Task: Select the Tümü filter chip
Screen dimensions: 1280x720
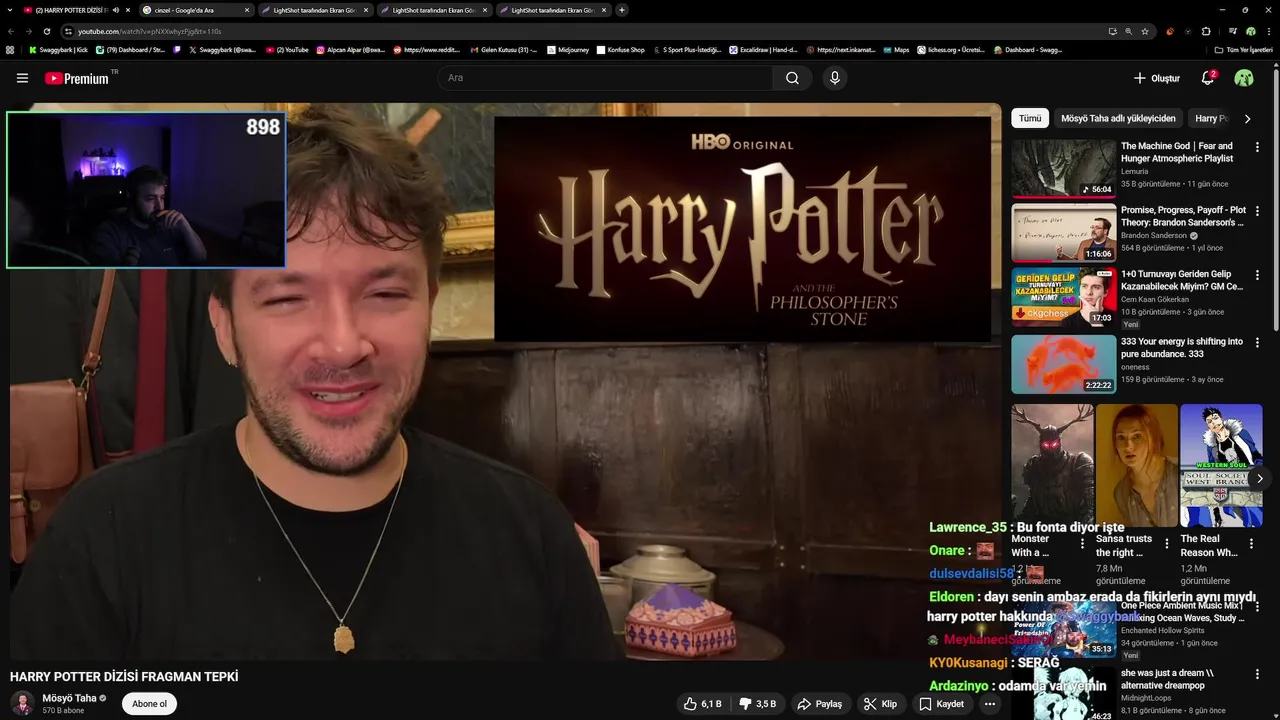Action: (1030, 118)
